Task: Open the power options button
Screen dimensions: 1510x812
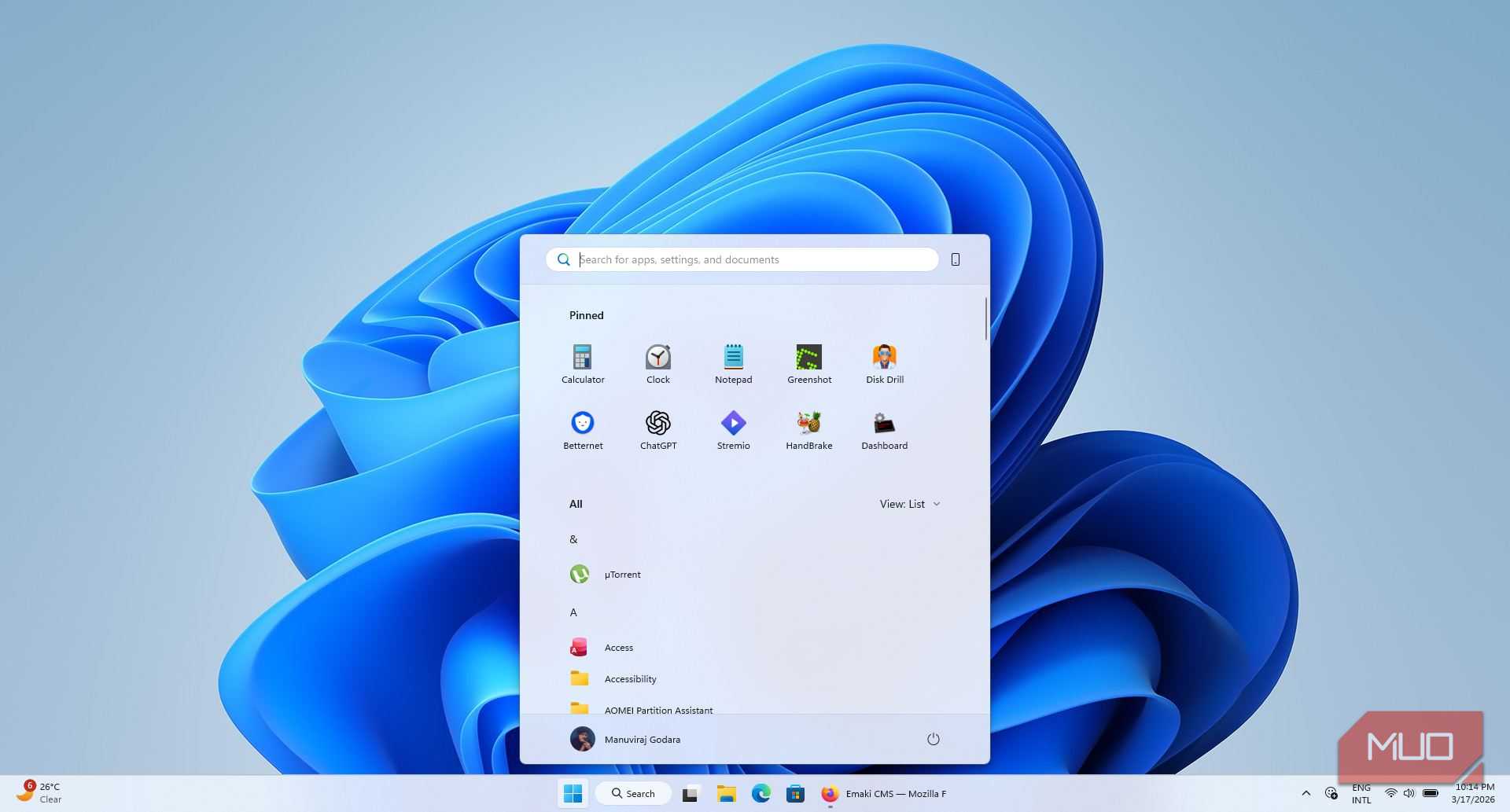Action: click(x=934, y=739)
